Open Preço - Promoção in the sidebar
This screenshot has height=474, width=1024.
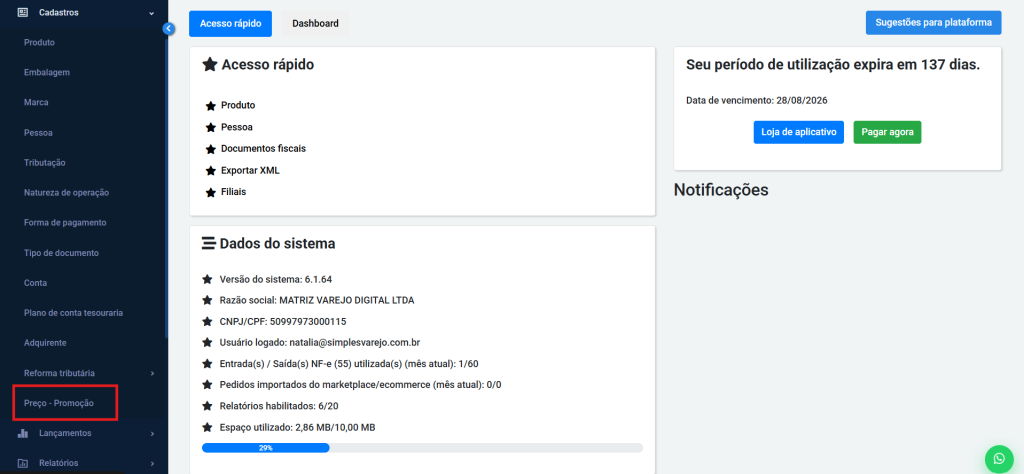coord(59,403)
